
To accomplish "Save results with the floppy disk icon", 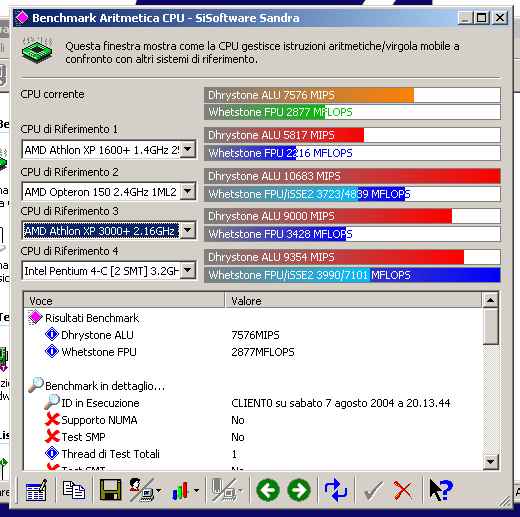I will 110,489.
